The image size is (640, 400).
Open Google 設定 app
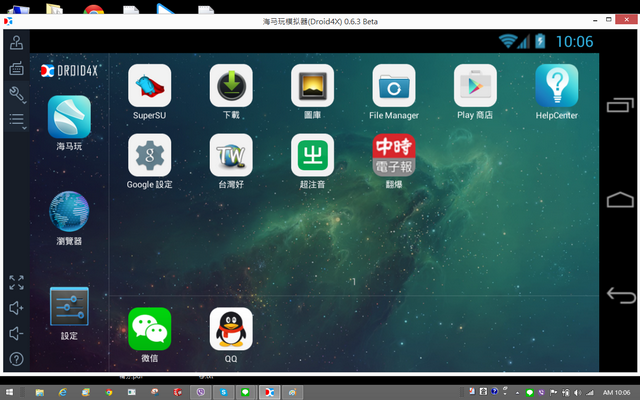click(x=149, y=155)
